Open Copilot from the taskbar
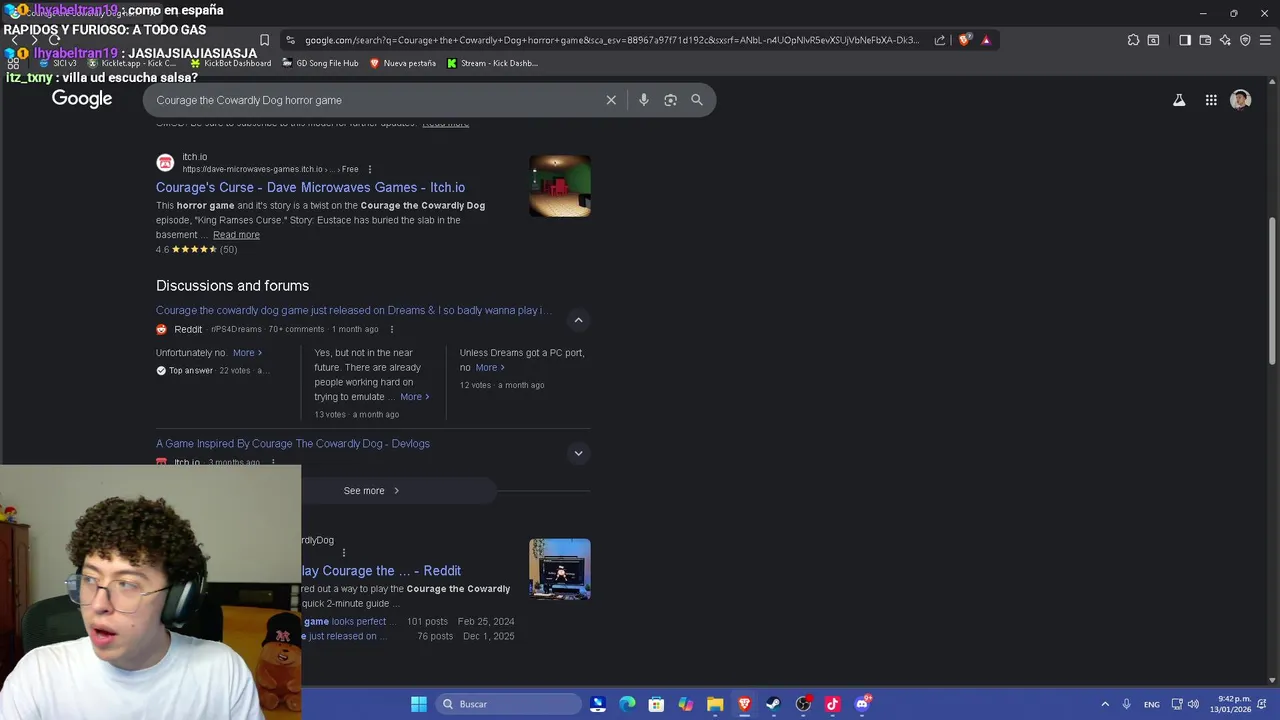The width and height of the screenshot is (1280, 720). 685,704
